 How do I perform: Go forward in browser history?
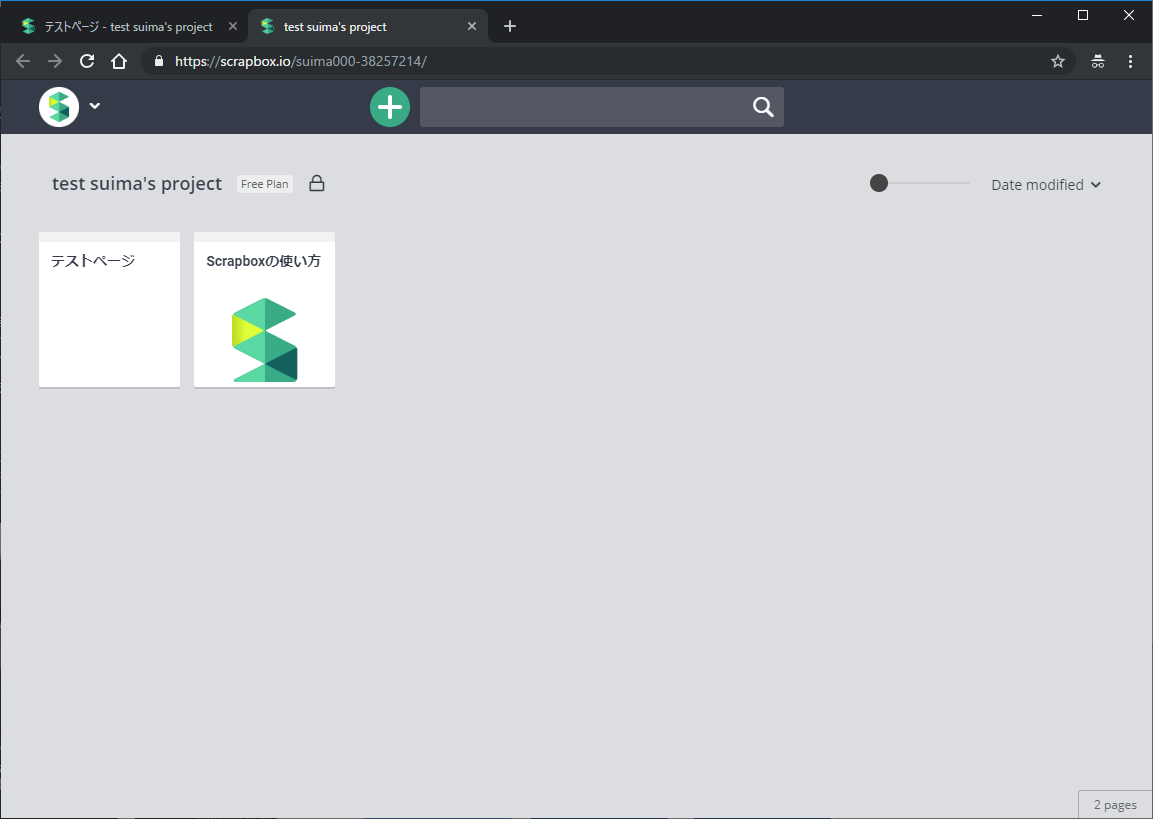coord(54,61)
